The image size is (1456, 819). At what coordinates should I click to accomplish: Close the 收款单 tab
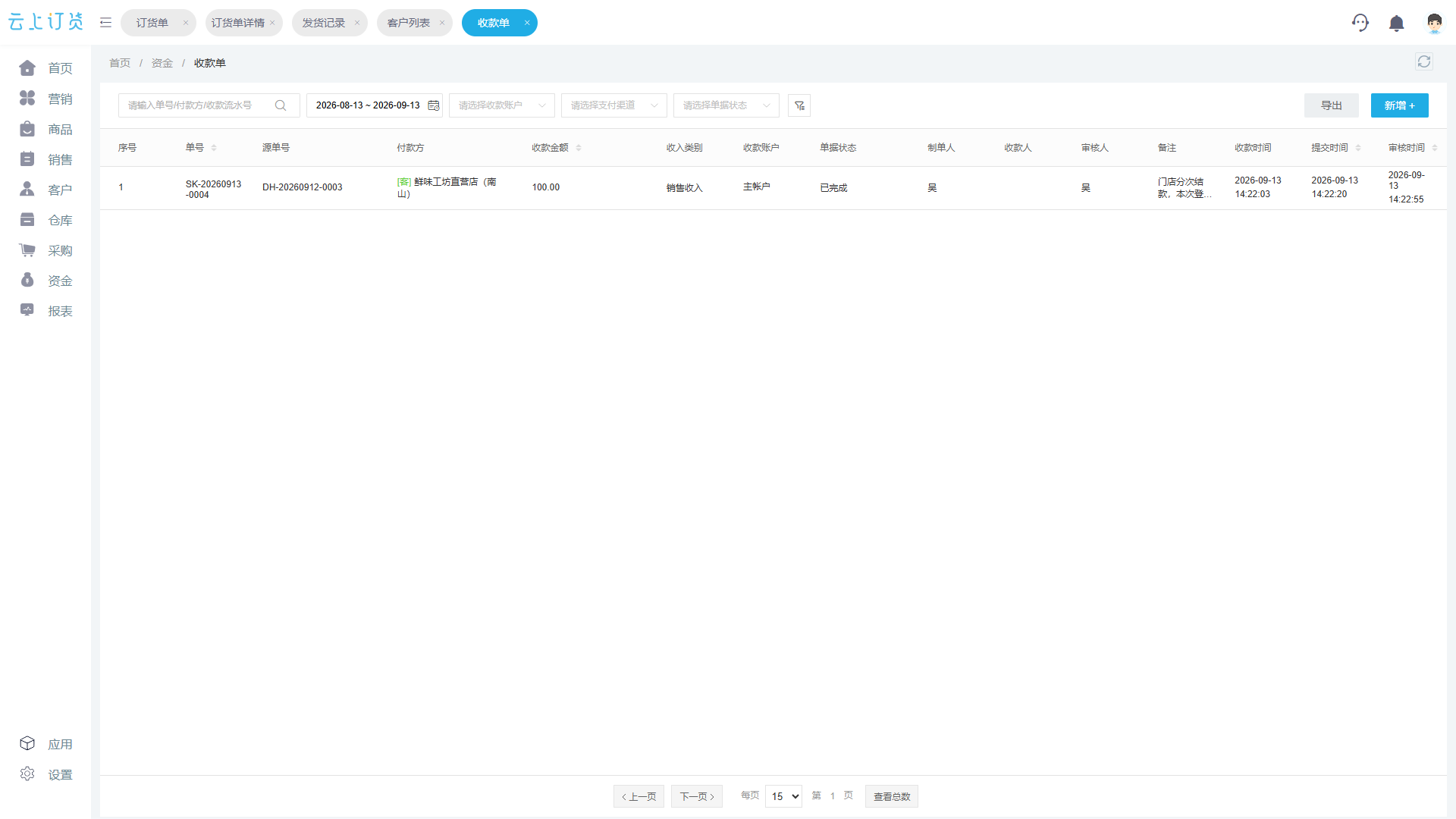(527, 23)
